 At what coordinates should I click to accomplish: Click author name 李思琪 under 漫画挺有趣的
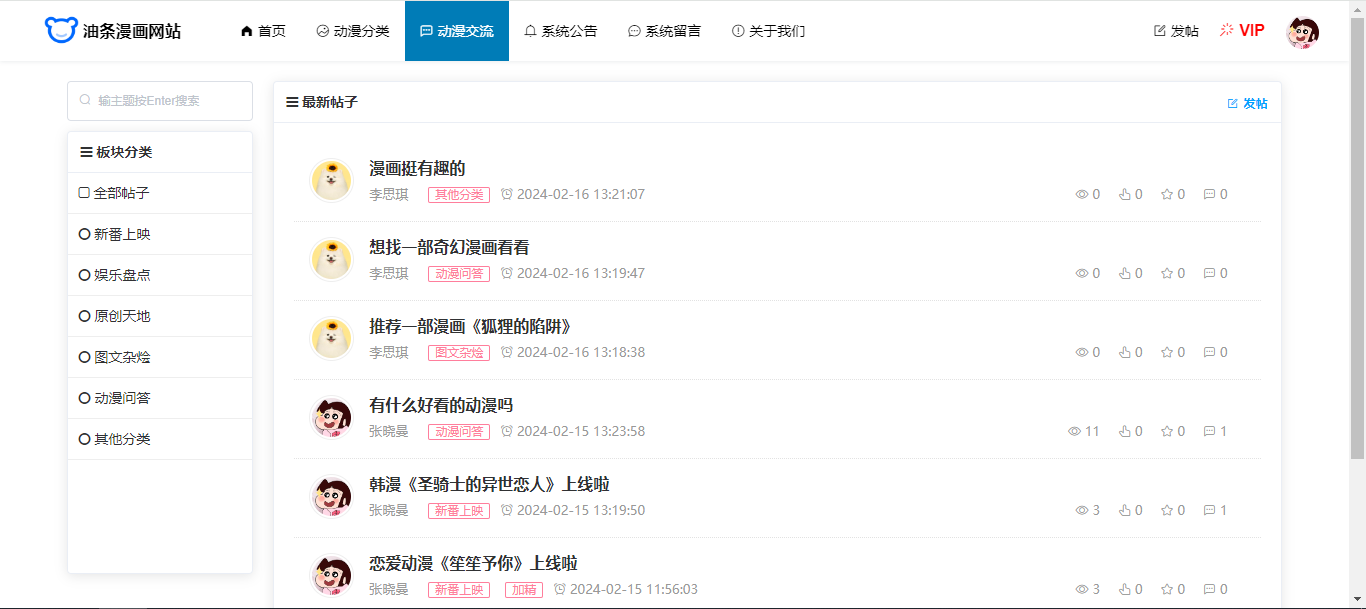pyautogui.click(x=389, y=195)
